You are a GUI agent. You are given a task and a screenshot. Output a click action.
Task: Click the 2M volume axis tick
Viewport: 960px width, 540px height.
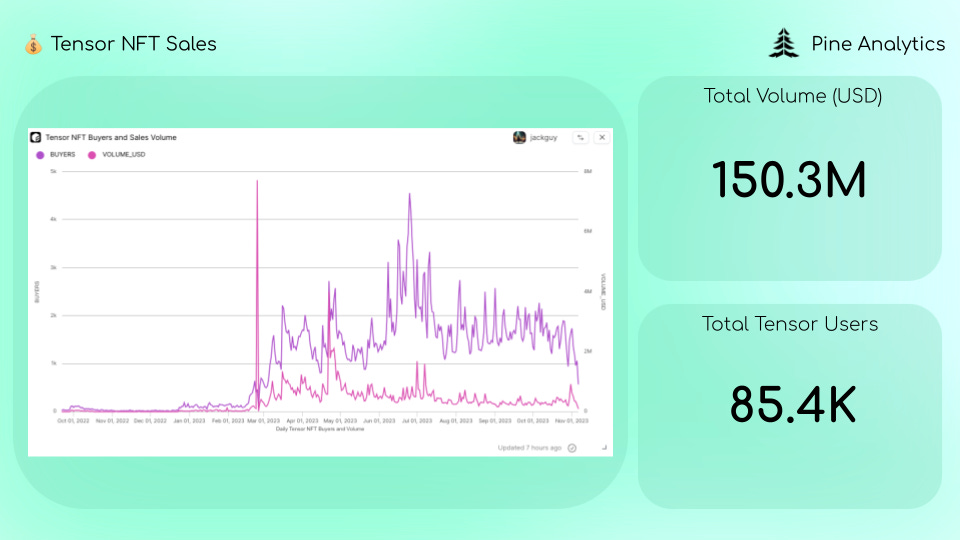pyautogui.click(x=588, y=351)
